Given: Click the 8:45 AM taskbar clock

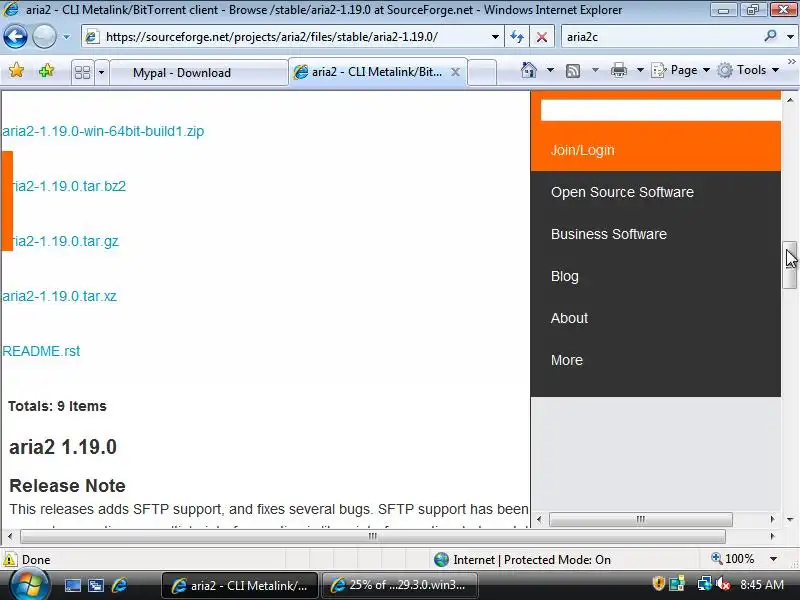Looking at the screenshot, I should pyautogui.click(x=762, y=584).
